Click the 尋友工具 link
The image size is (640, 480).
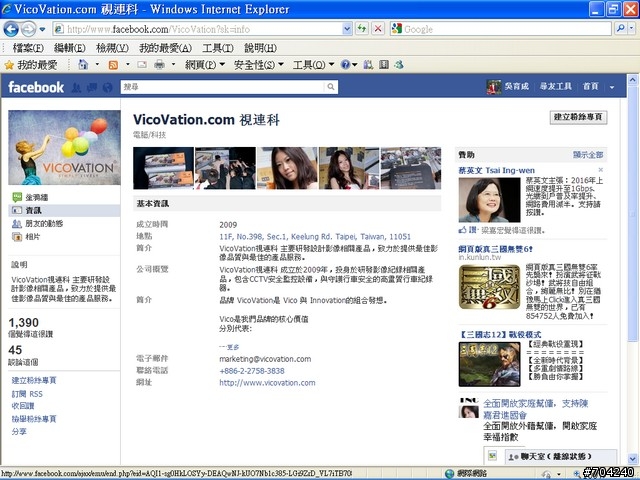tap(556, 87)
